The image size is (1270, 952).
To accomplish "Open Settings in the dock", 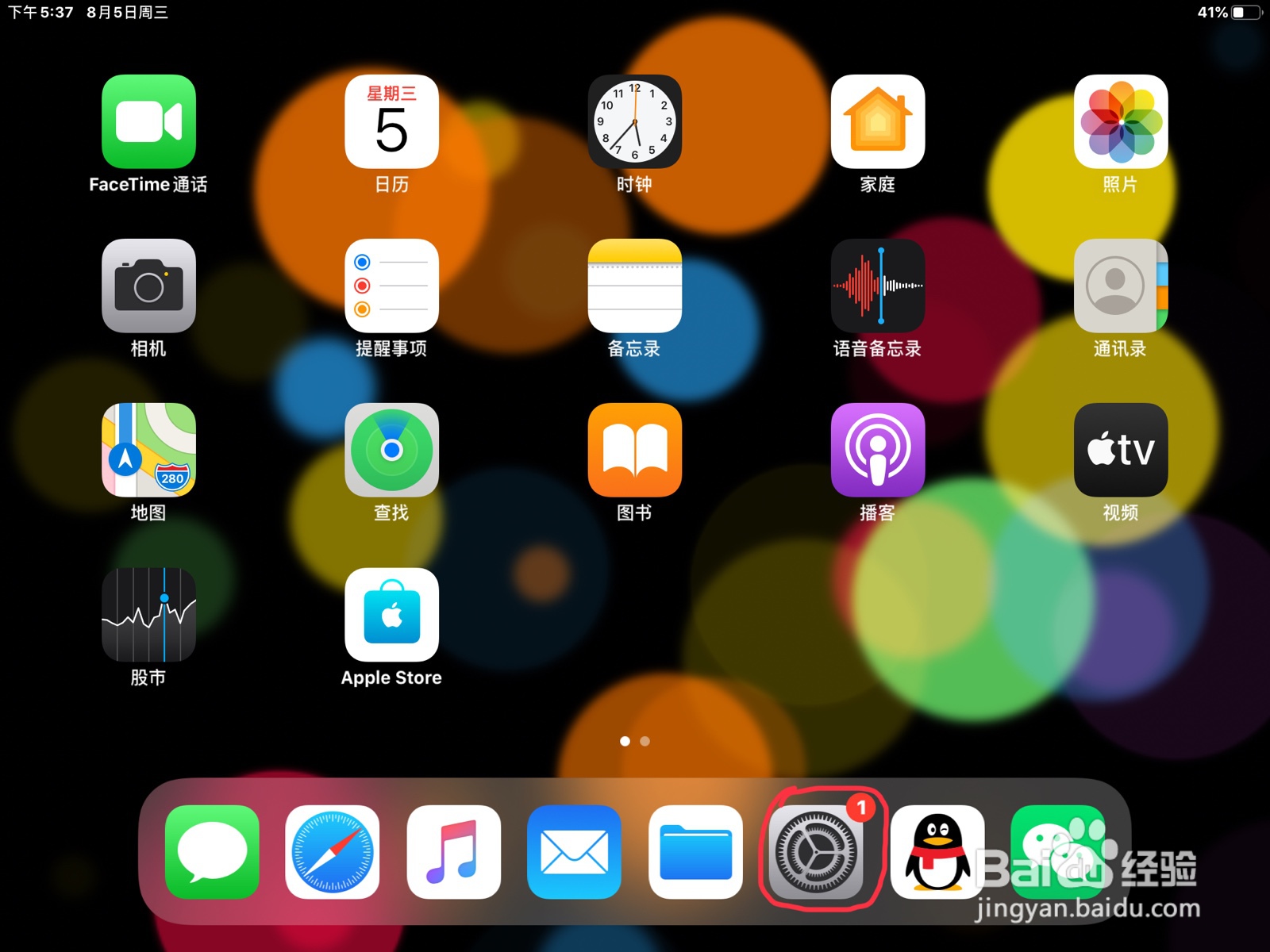I will [x=817, y=852].
